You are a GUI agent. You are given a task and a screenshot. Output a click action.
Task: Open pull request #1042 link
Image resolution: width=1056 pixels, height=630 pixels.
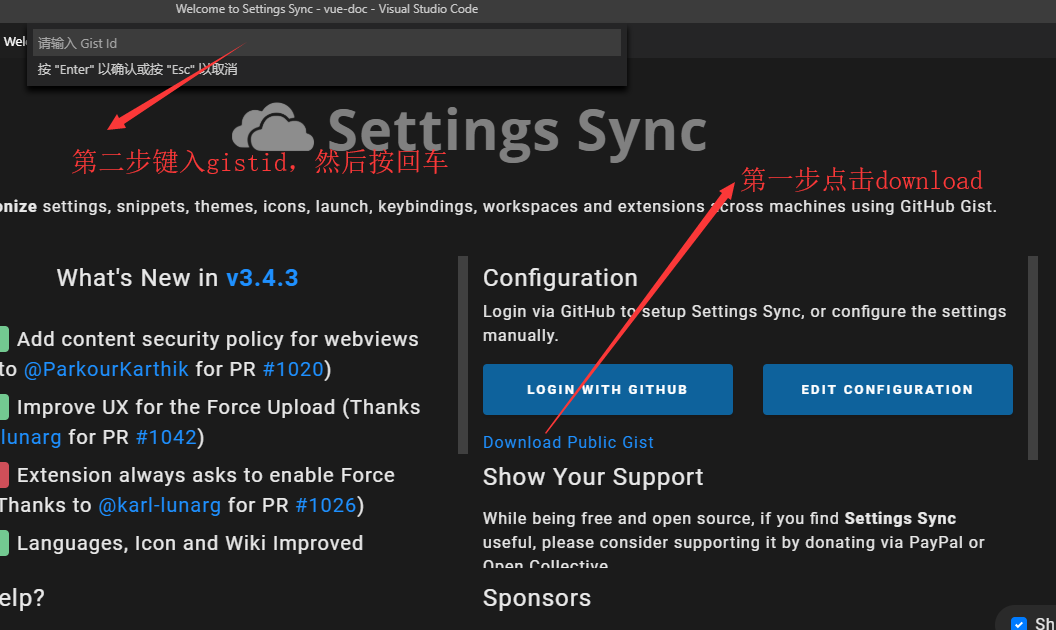(x=166, y=437)
